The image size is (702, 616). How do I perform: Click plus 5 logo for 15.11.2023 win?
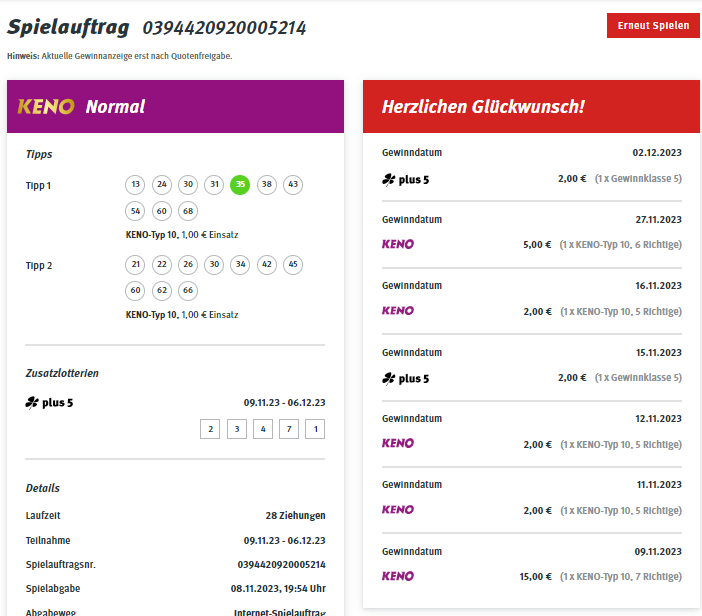(x=405, y=379)
